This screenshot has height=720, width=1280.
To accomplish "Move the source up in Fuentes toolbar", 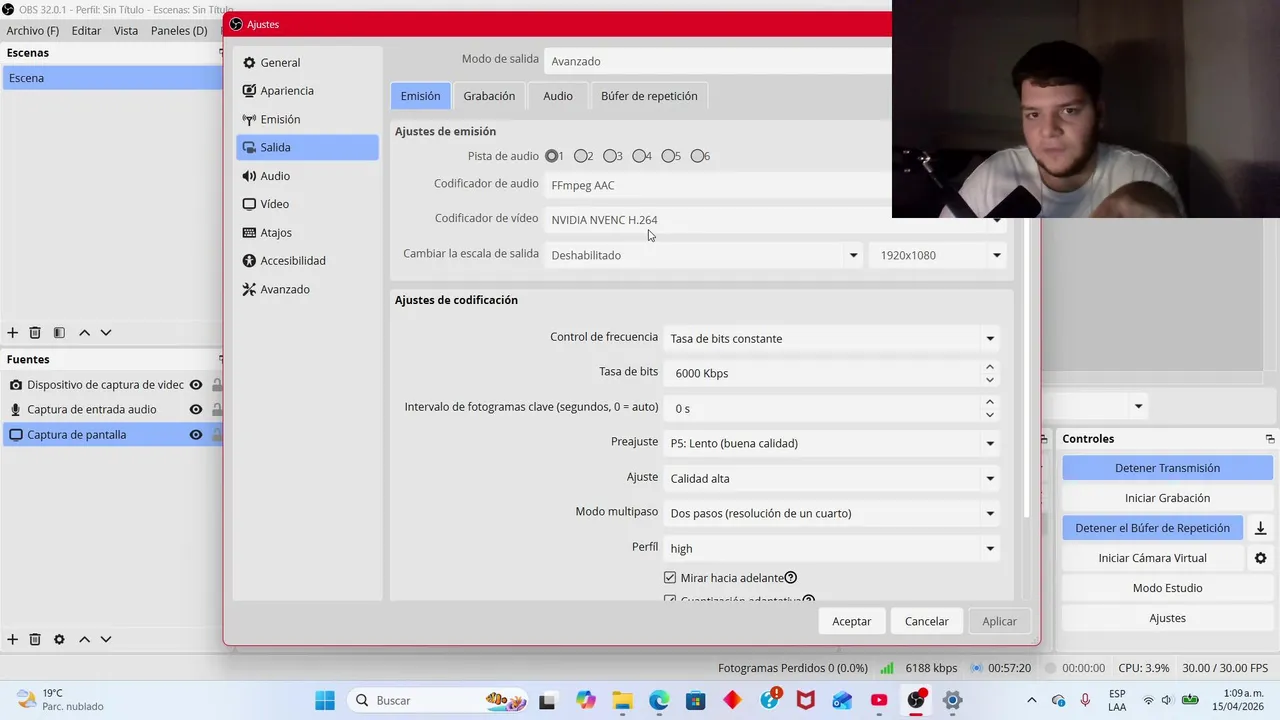I will point(84,639).
